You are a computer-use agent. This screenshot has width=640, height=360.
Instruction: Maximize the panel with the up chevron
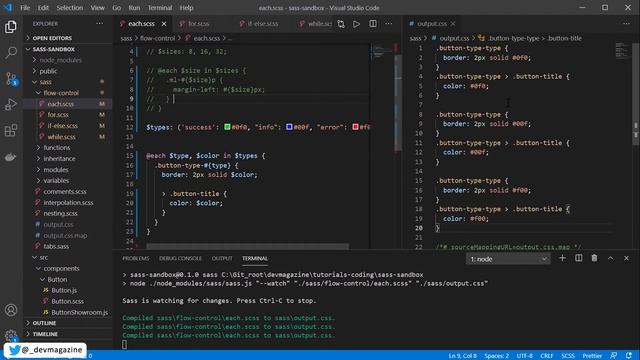coord(611,258)
